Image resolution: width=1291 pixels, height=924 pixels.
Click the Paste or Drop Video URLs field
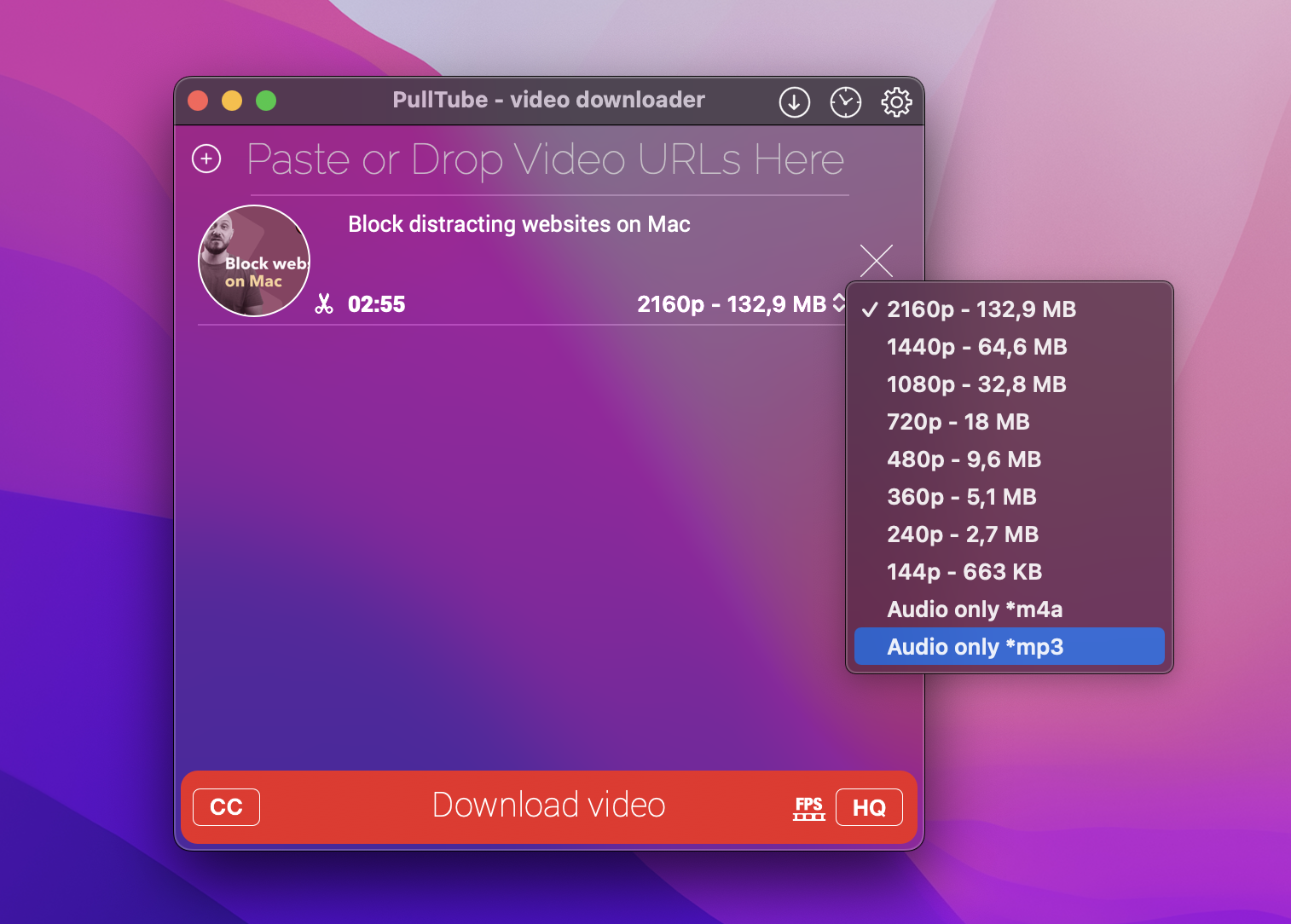pos(546,159)
